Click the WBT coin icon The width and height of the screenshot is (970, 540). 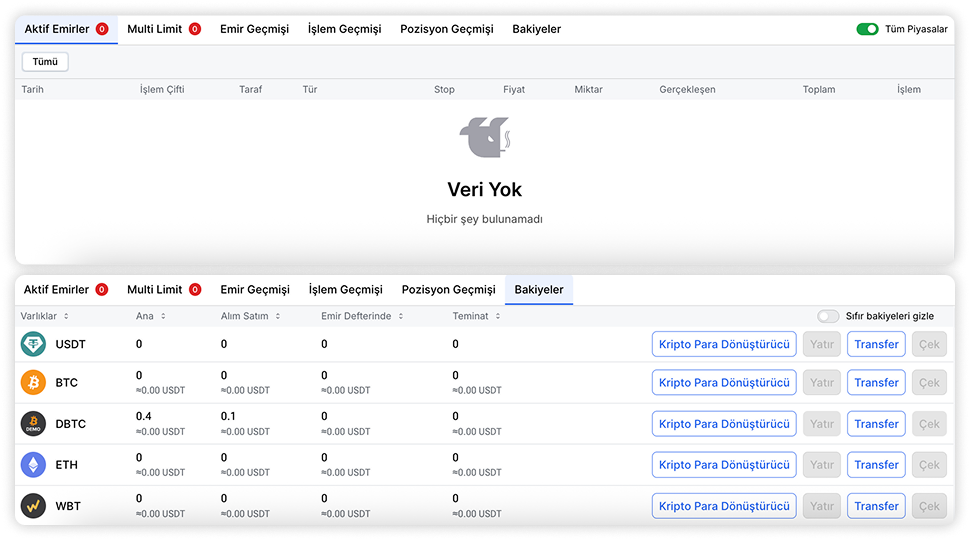click(x=33, y=506)
